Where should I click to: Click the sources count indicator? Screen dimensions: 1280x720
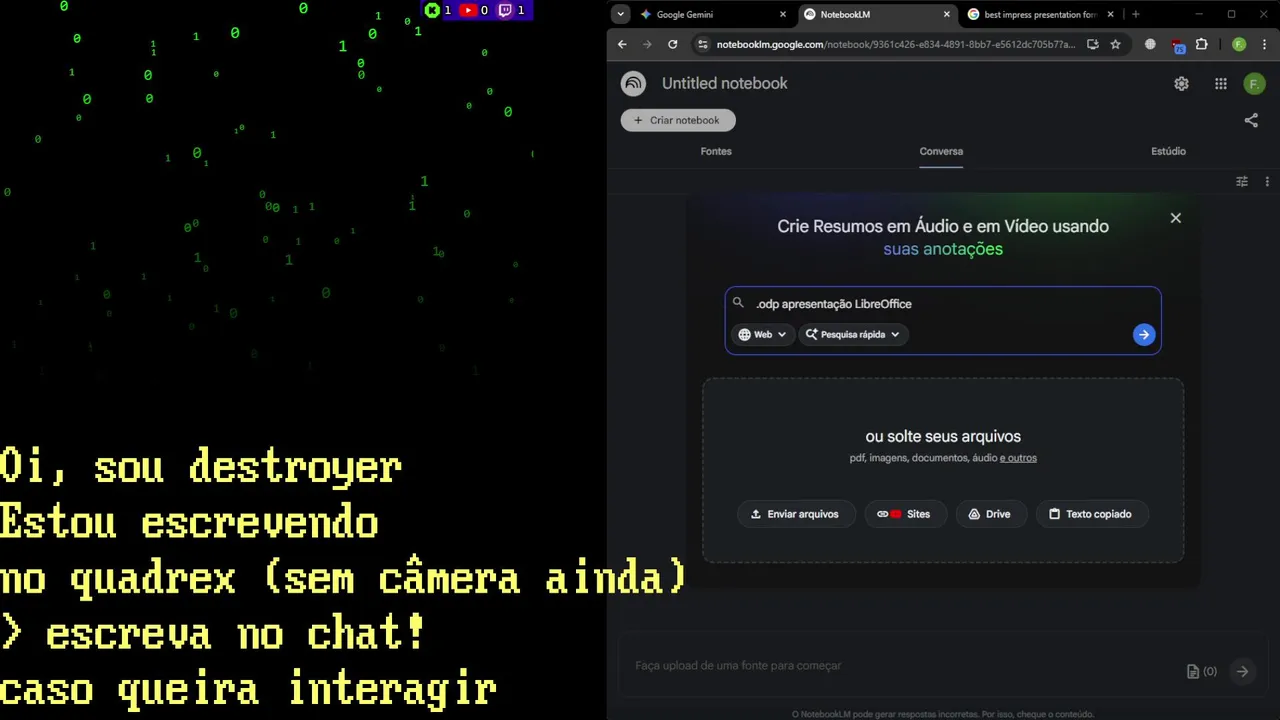pos(1202,672)
